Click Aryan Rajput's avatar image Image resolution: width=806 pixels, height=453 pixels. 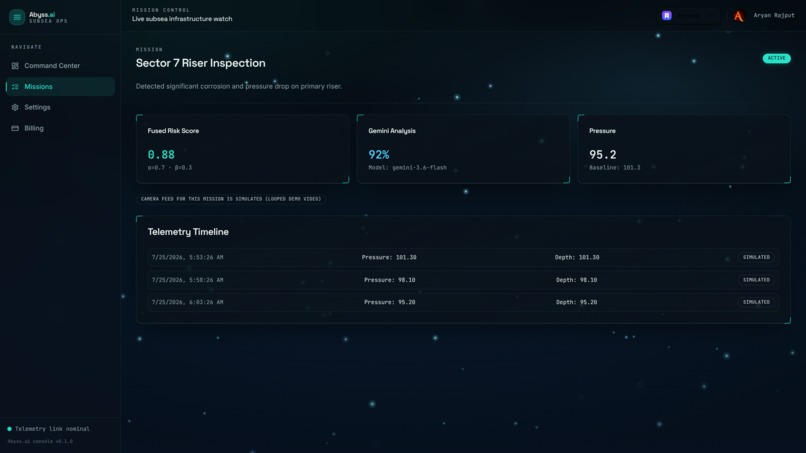[739, 16]
